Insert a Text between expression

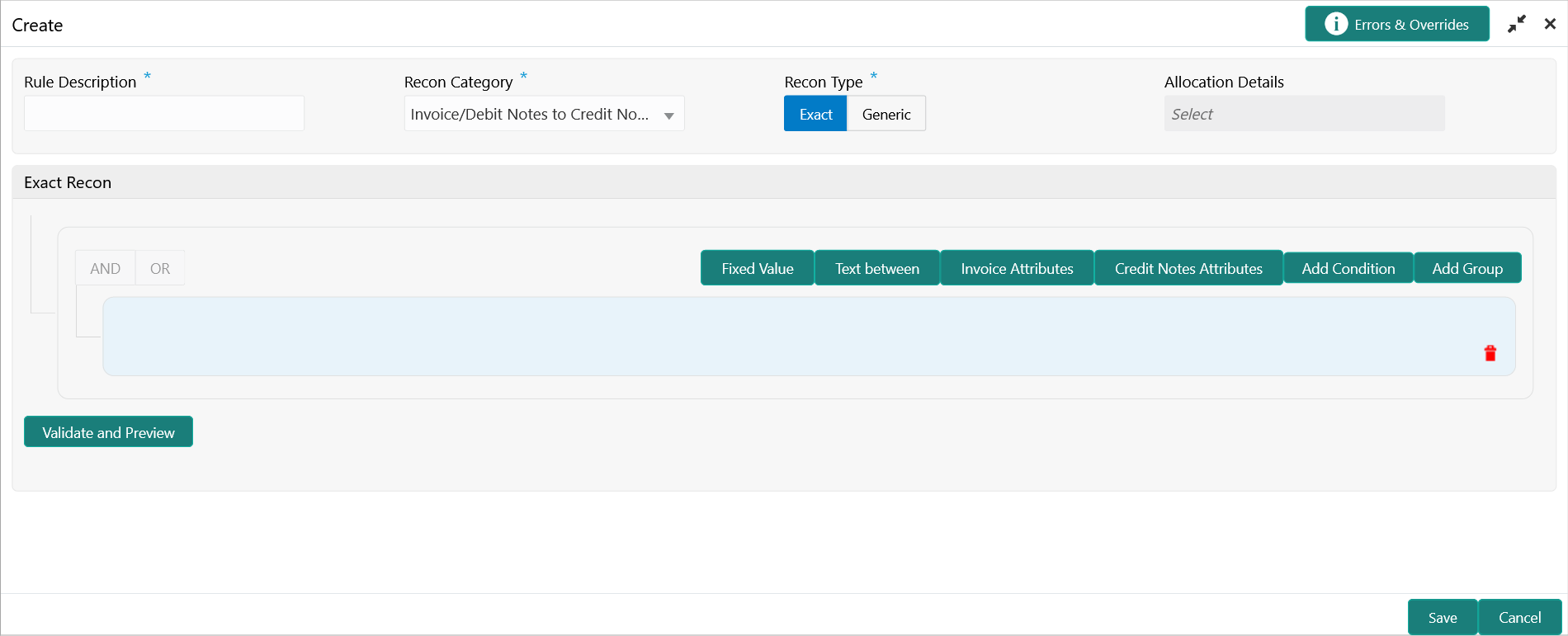click(876, 268)
